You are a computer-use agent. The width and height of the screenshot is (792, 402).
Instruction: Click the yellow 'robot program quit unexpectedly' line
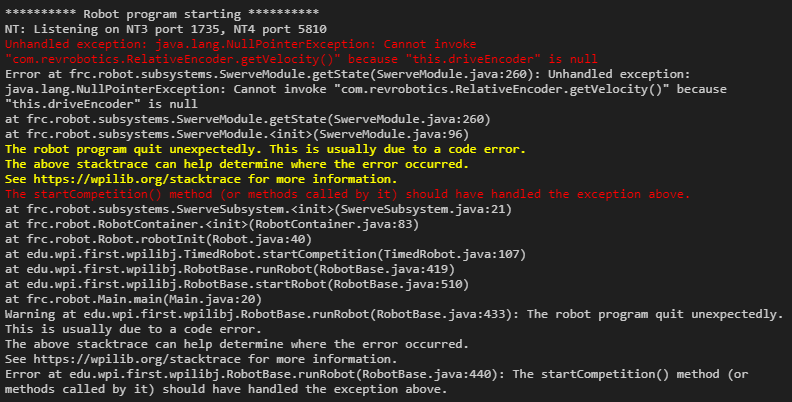(265, 149)
